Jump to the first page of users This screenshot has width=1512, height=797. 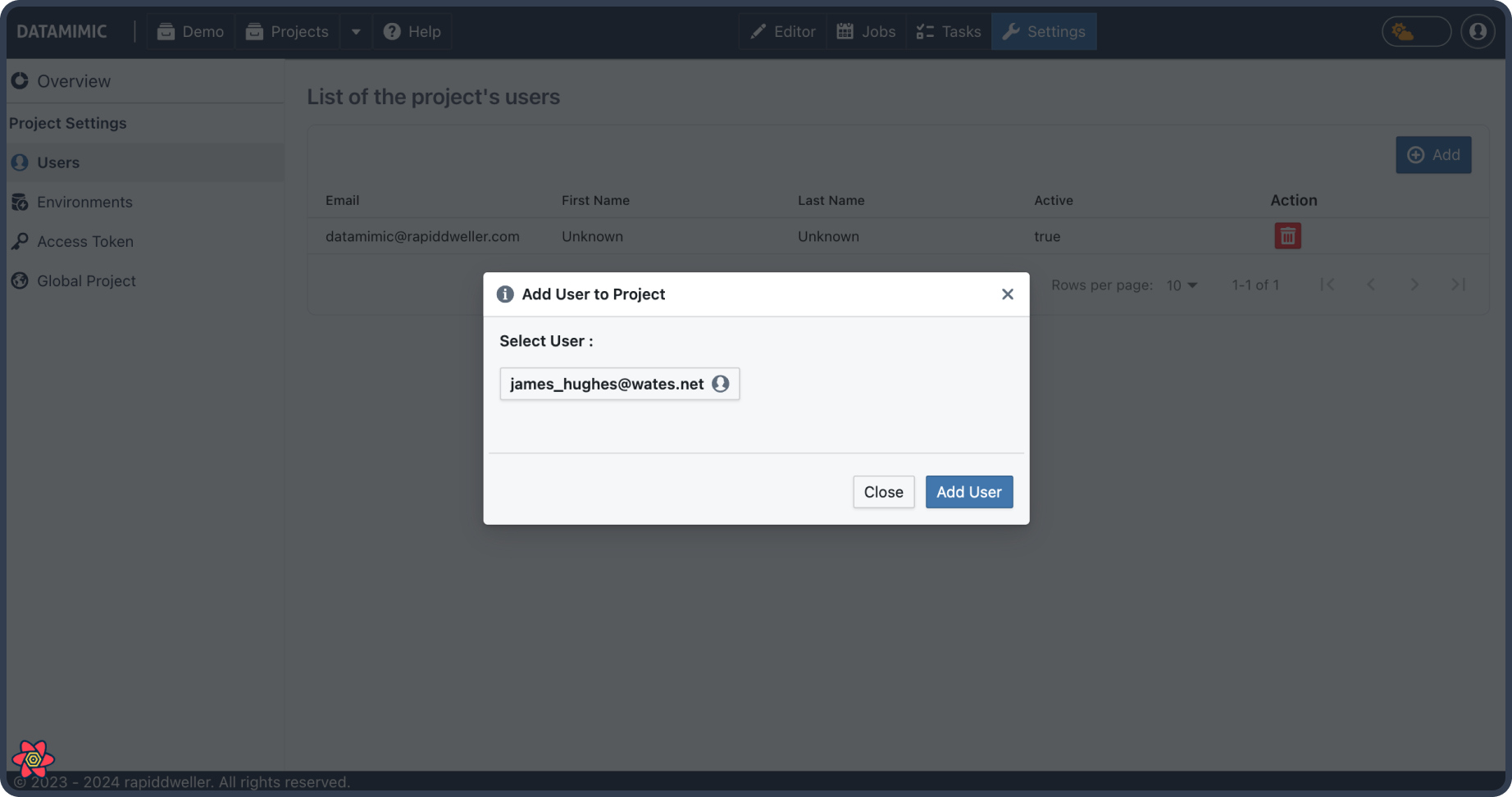[1327, 285]
